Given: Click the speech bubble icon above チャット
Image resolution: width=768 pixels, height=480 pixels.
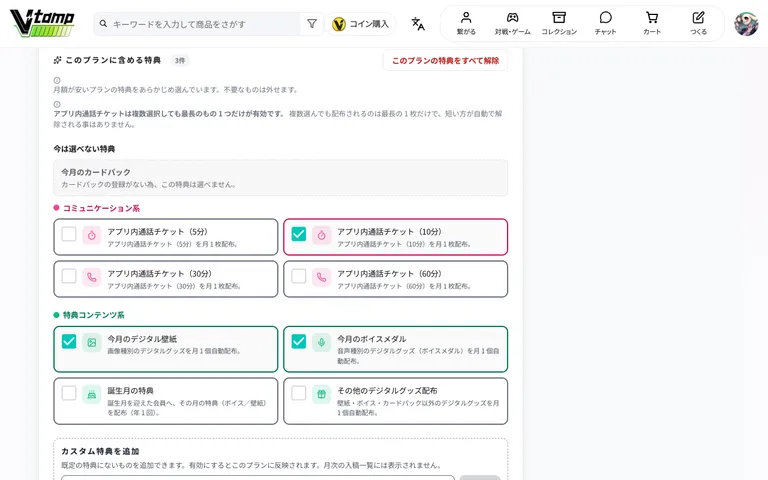Looking at the screenshot, I should click(605, 18).
